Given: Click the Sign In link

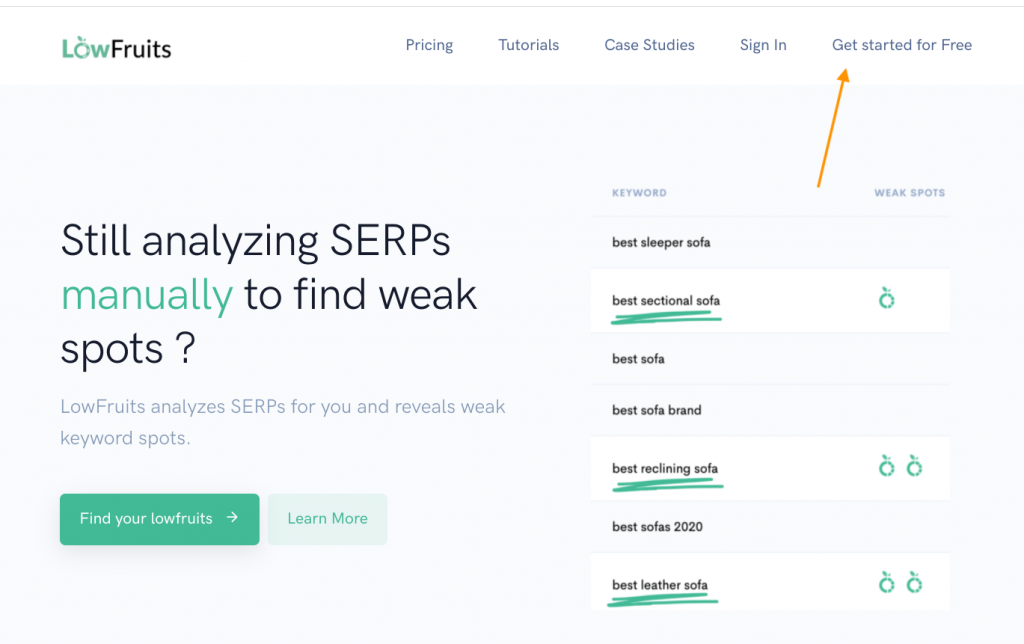Looking at the screenshot, I should coord(763,45).
